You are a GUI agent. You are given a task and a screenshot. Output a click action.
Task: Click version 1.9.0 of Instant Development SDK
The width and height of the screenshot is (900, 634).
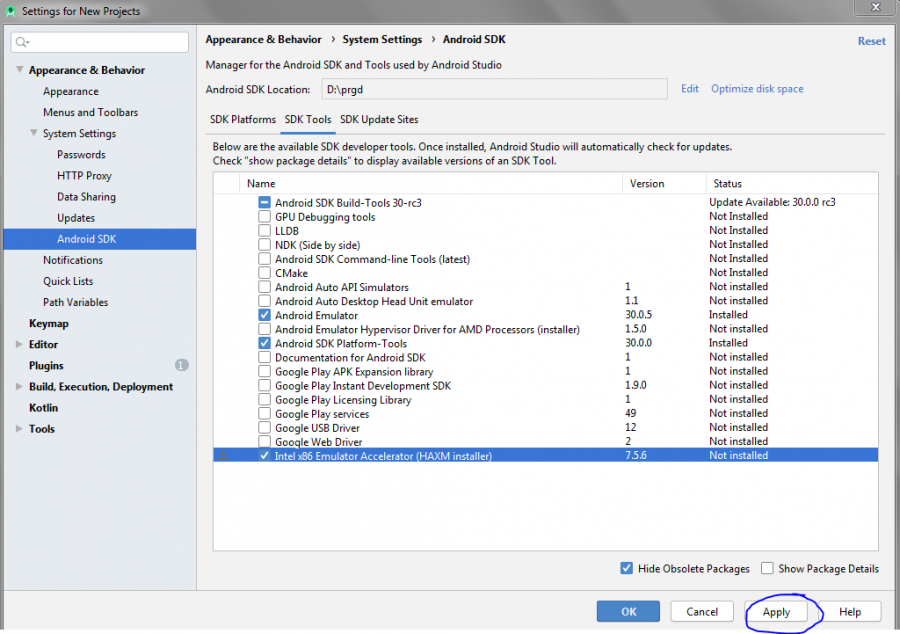635,385
